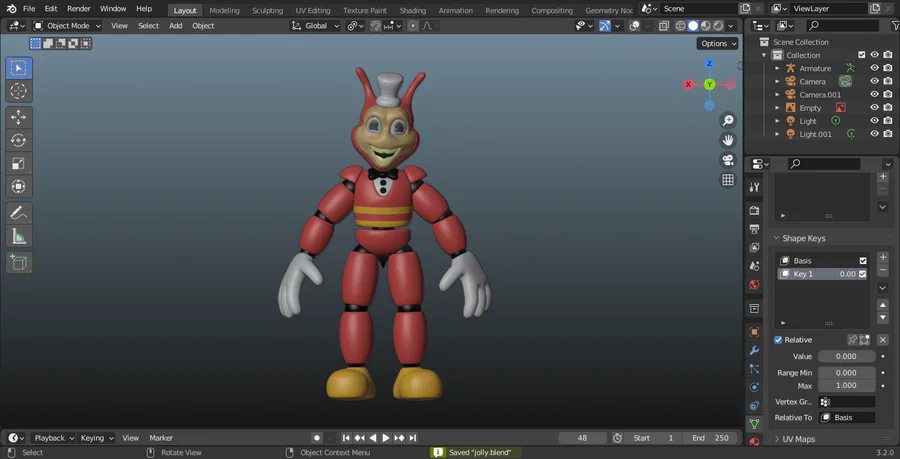Image resolution: width=900 pixels, height=459 pixels.
Task: Select the Measure tool
Action: [x=19, y=236]
